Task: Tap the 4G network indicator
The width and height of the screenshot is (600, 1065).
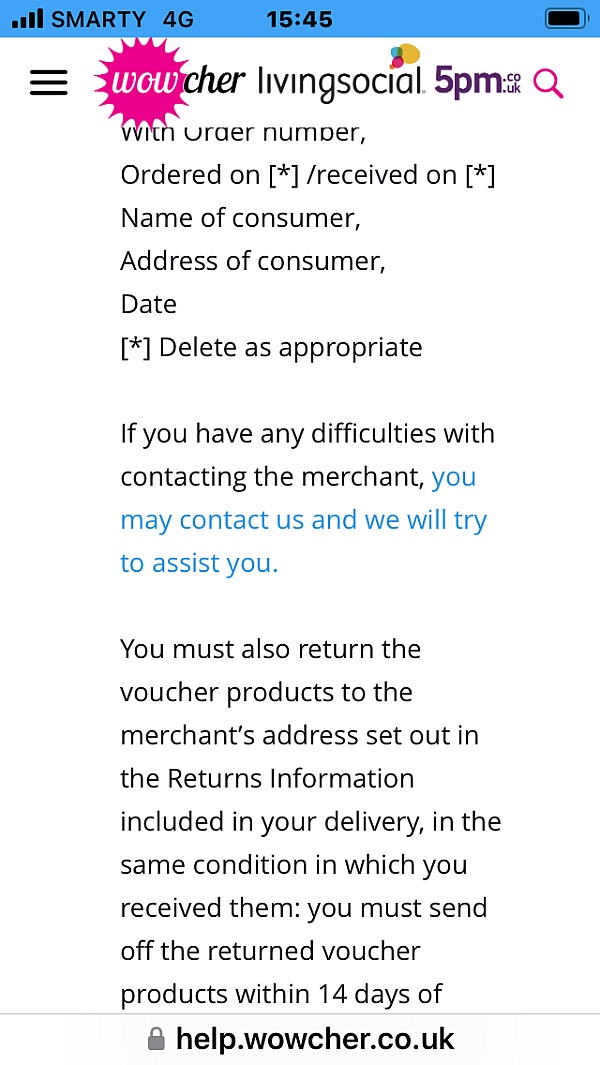Action: (x=178, y=19)
